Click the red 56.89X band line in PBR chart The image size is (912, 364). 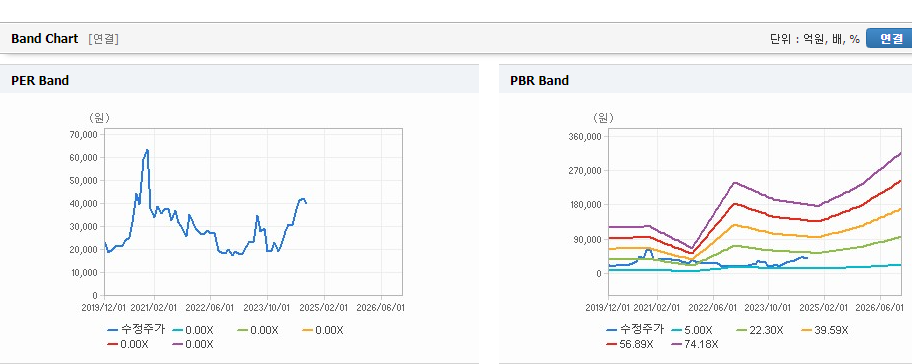[735, 204]
